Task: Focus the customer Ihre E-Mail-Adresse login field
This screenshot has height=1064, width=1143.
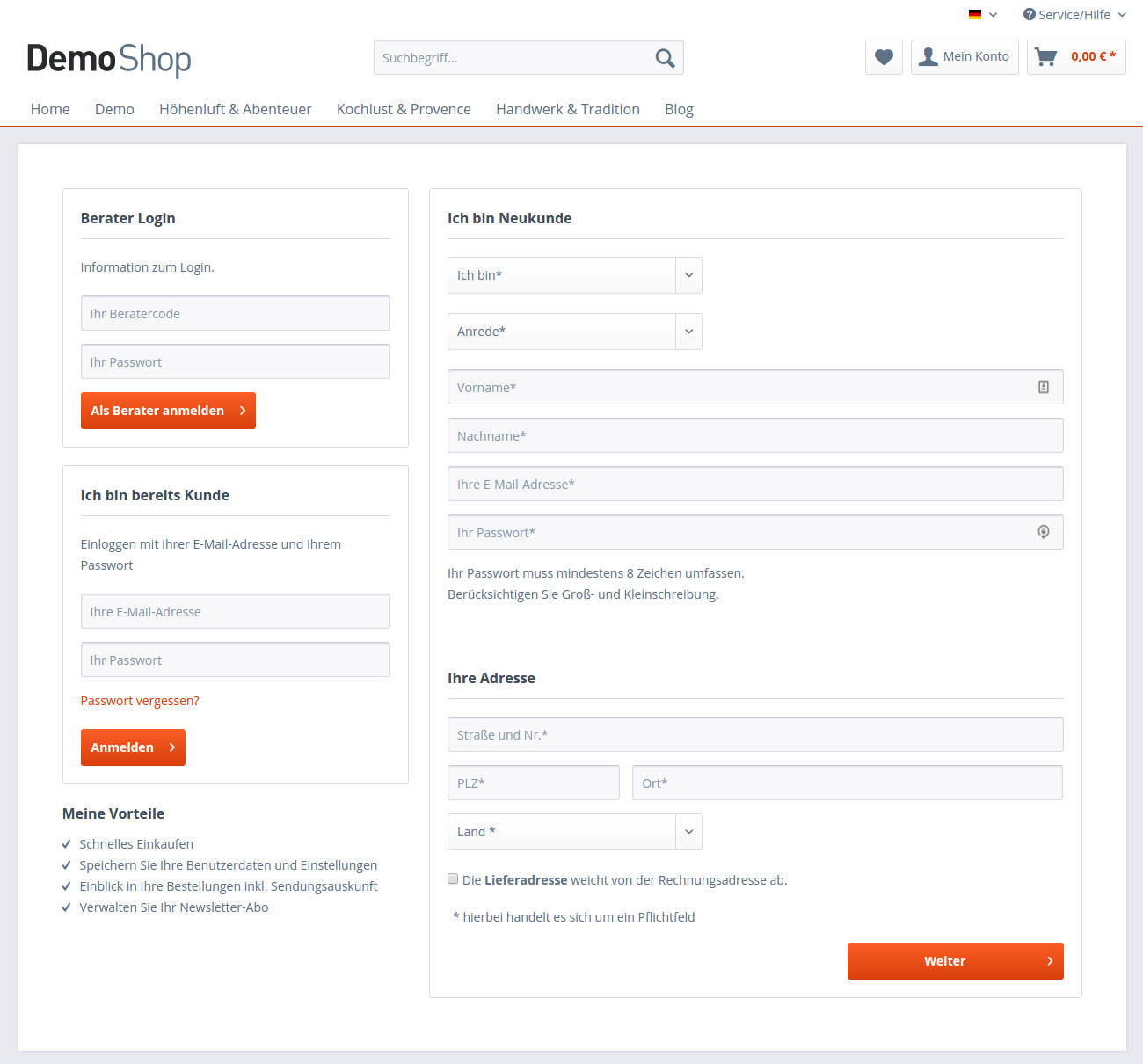Action: (236, 611)
